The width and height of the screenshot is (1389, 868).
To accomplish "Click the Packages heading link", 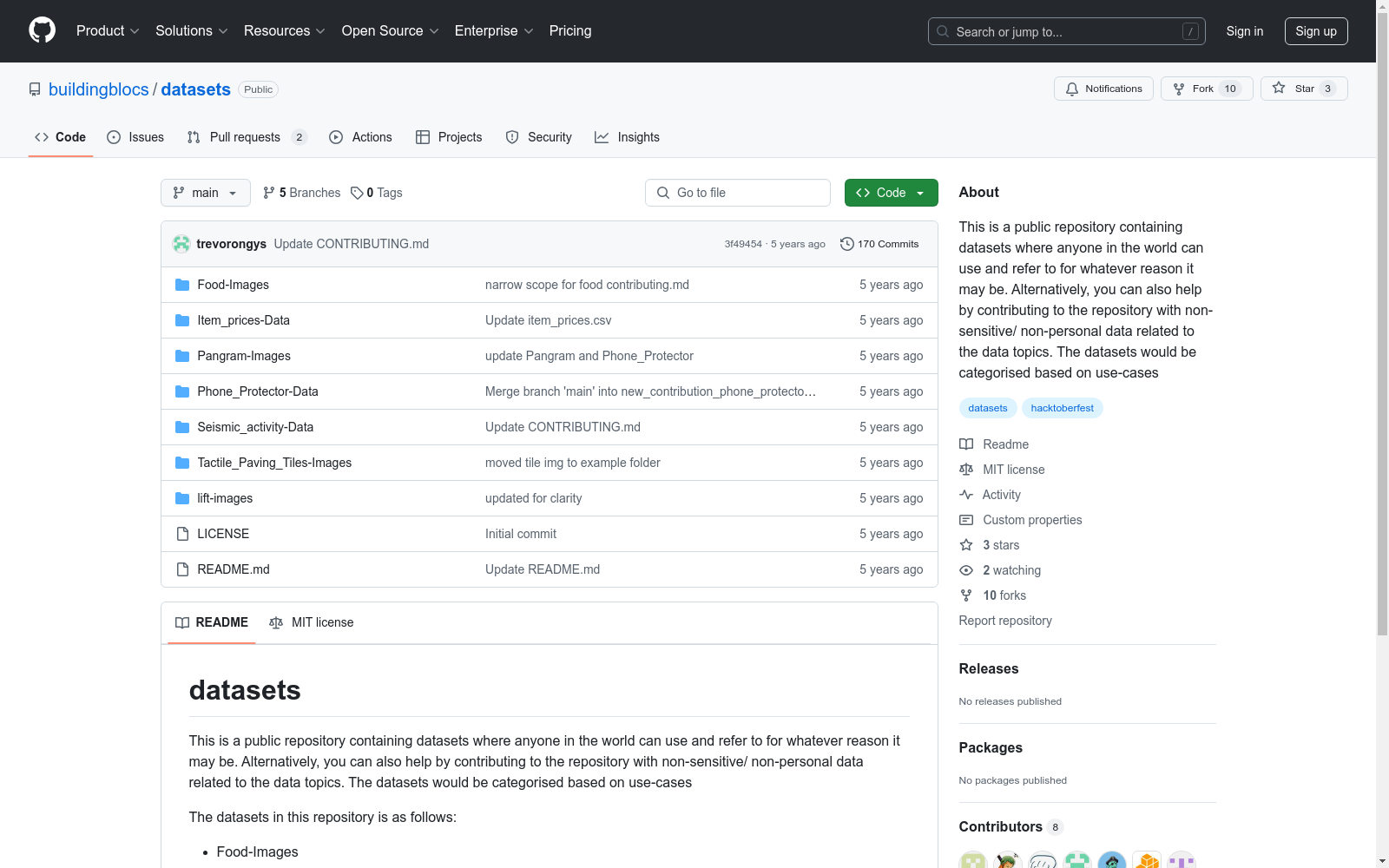I will click(x=991, y=748).
